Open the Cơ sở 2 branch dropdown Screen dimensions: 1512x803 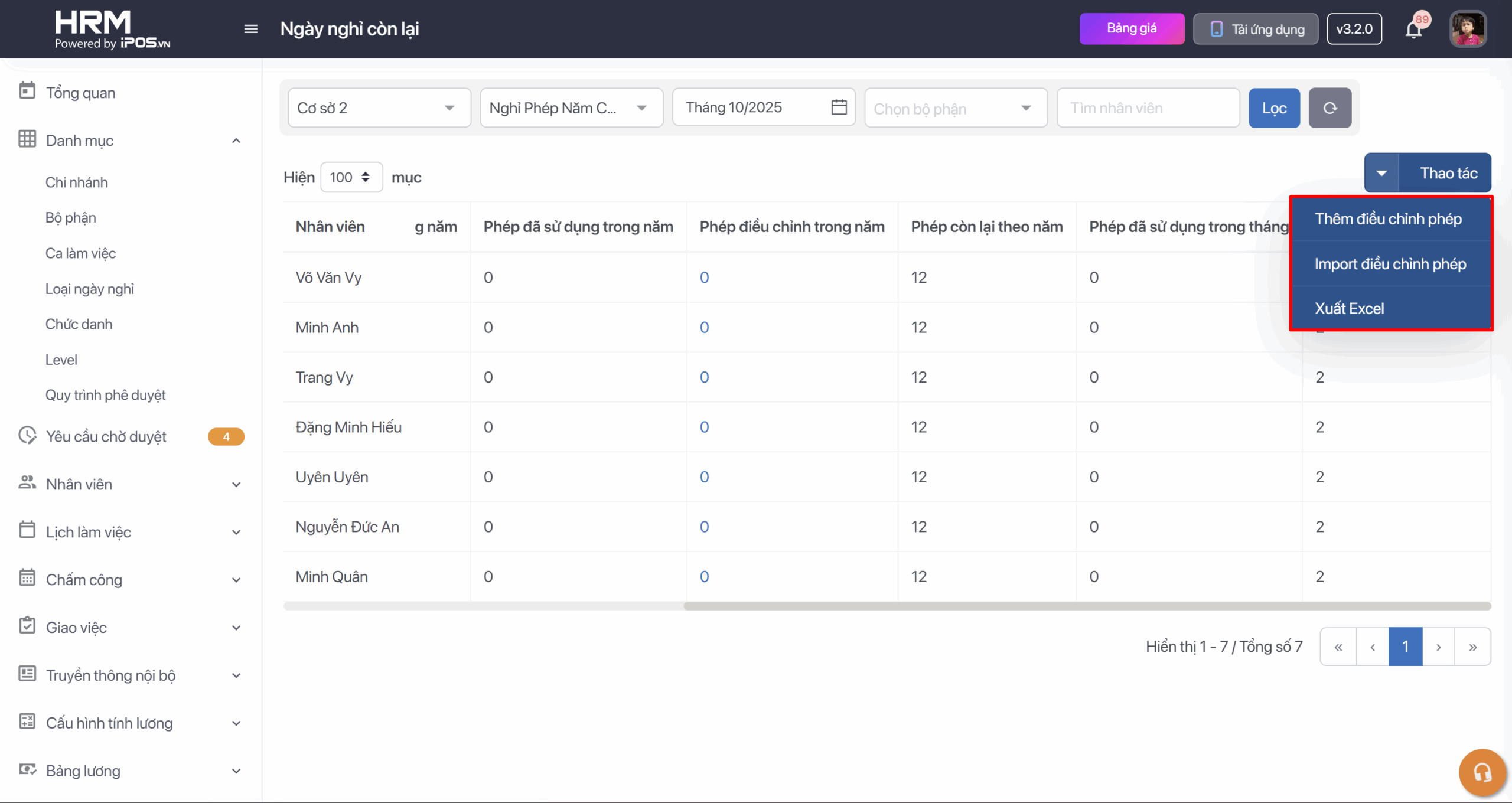click(x=379, y=108)
